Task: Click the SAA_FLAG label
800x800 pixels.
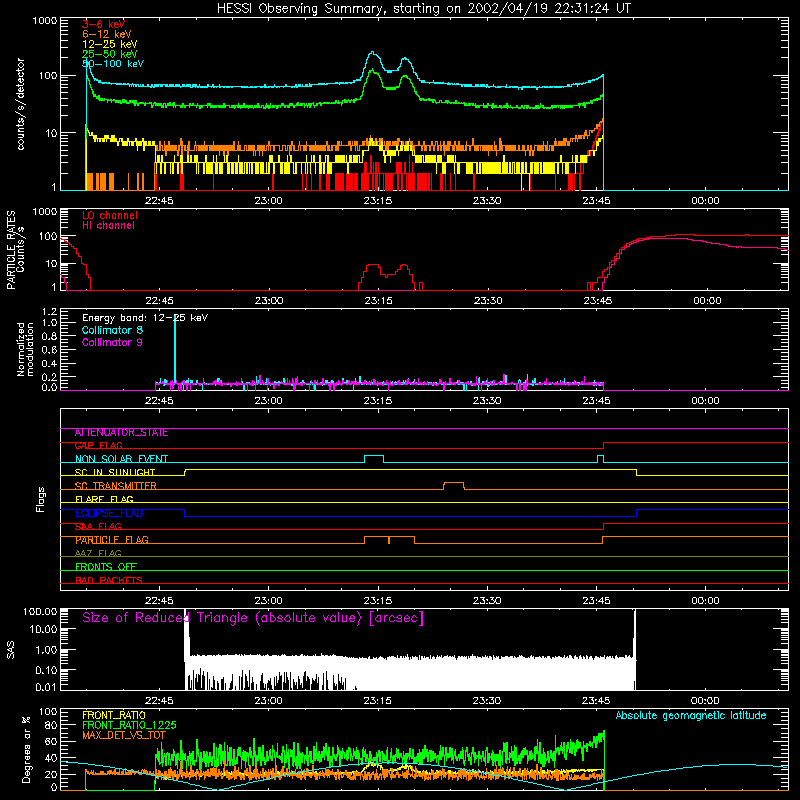Action: tap(98, 527)
